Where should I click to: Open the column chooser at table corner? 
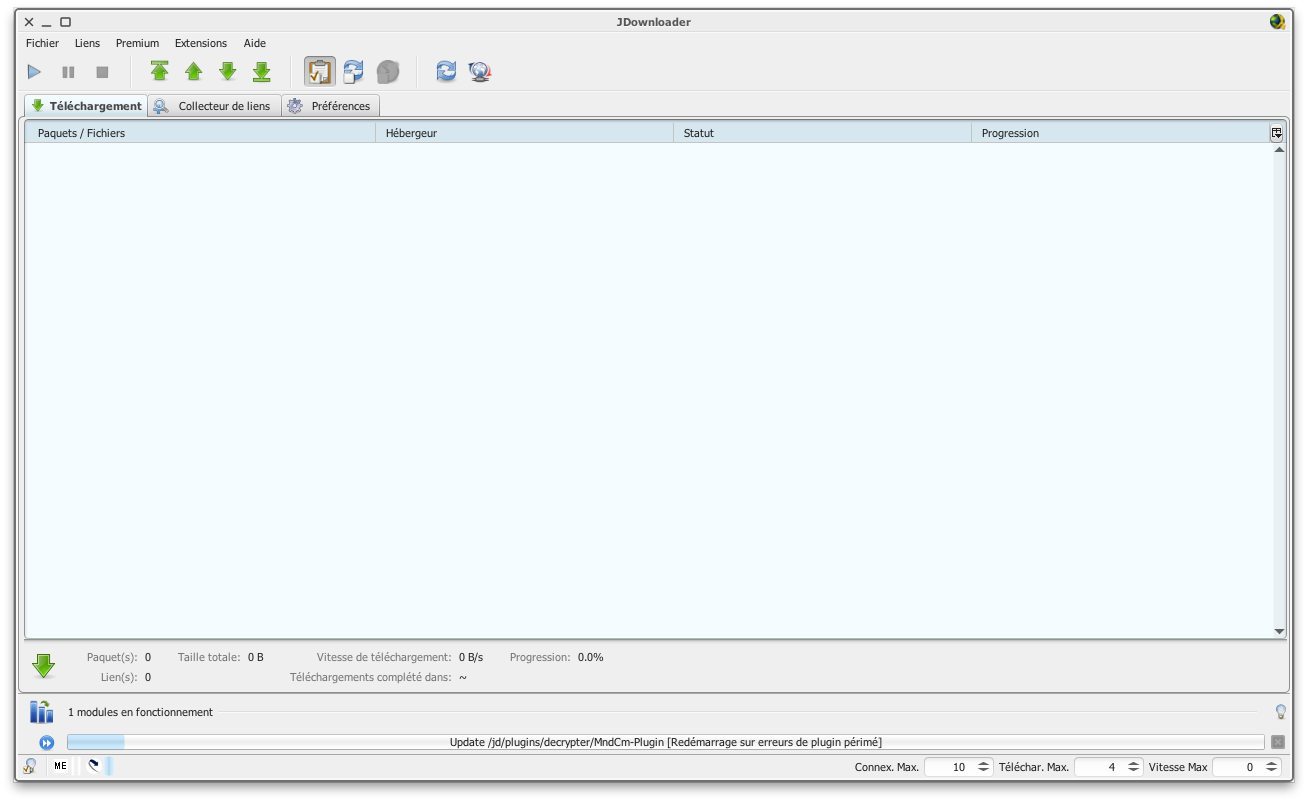coord(1277,133)
